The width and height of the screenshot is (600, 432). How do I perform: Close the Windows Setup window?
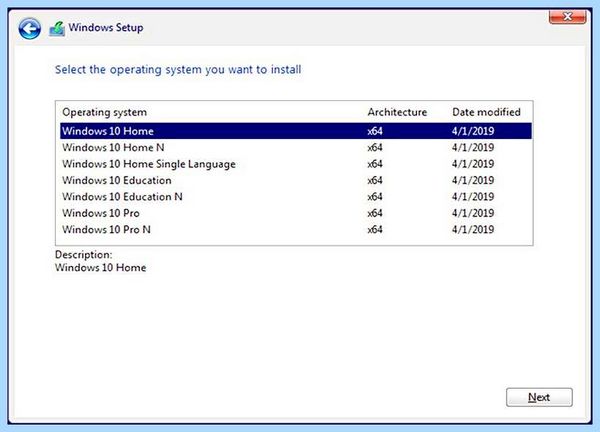[567, 17]
